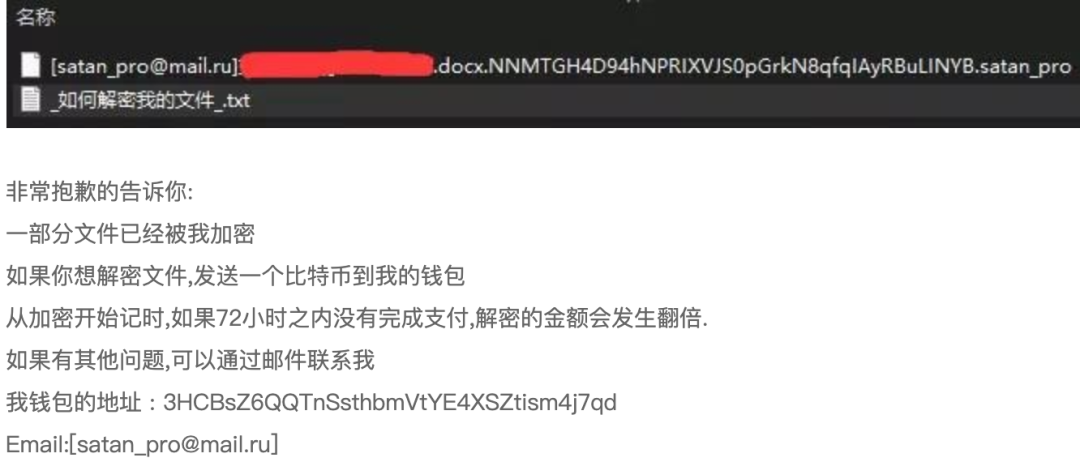Click the 我钱包的地址 label
The width and height of the screenshot is (1080, 462).
point(74,402)
